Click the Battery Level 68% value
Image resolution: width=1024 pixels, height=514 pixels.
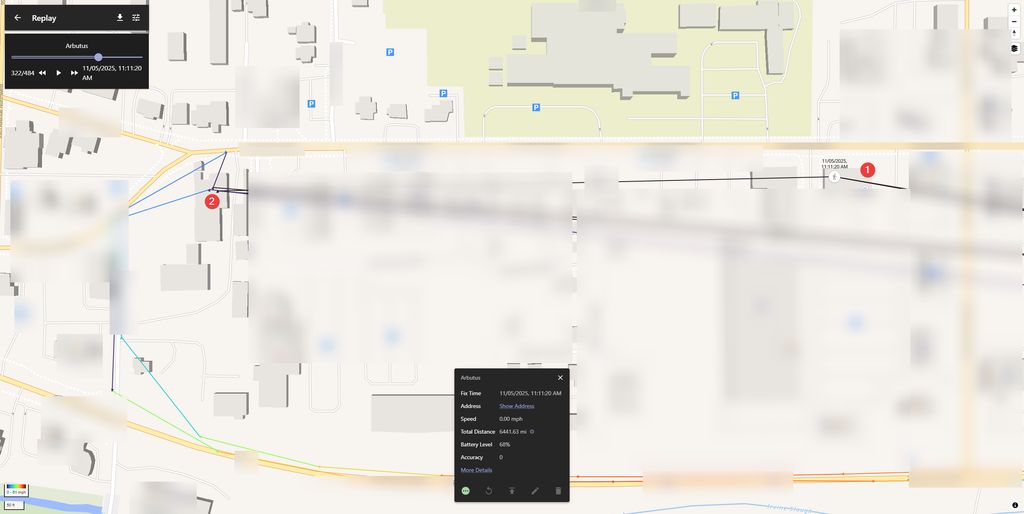tap(505, 445)
